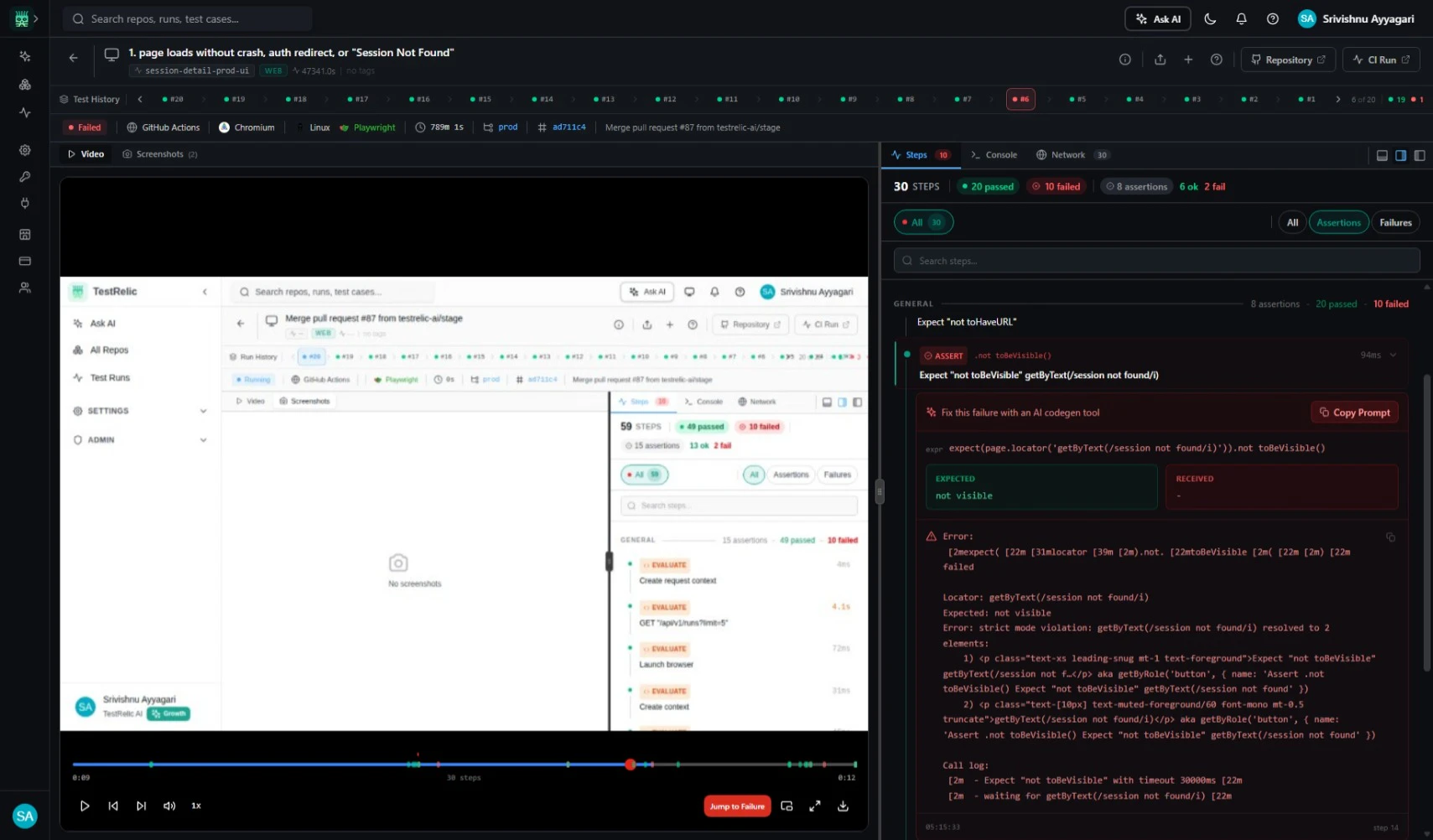Go to previous test history page chevron
Screen dimensions: 1433x840
click(x=140, y=99)
